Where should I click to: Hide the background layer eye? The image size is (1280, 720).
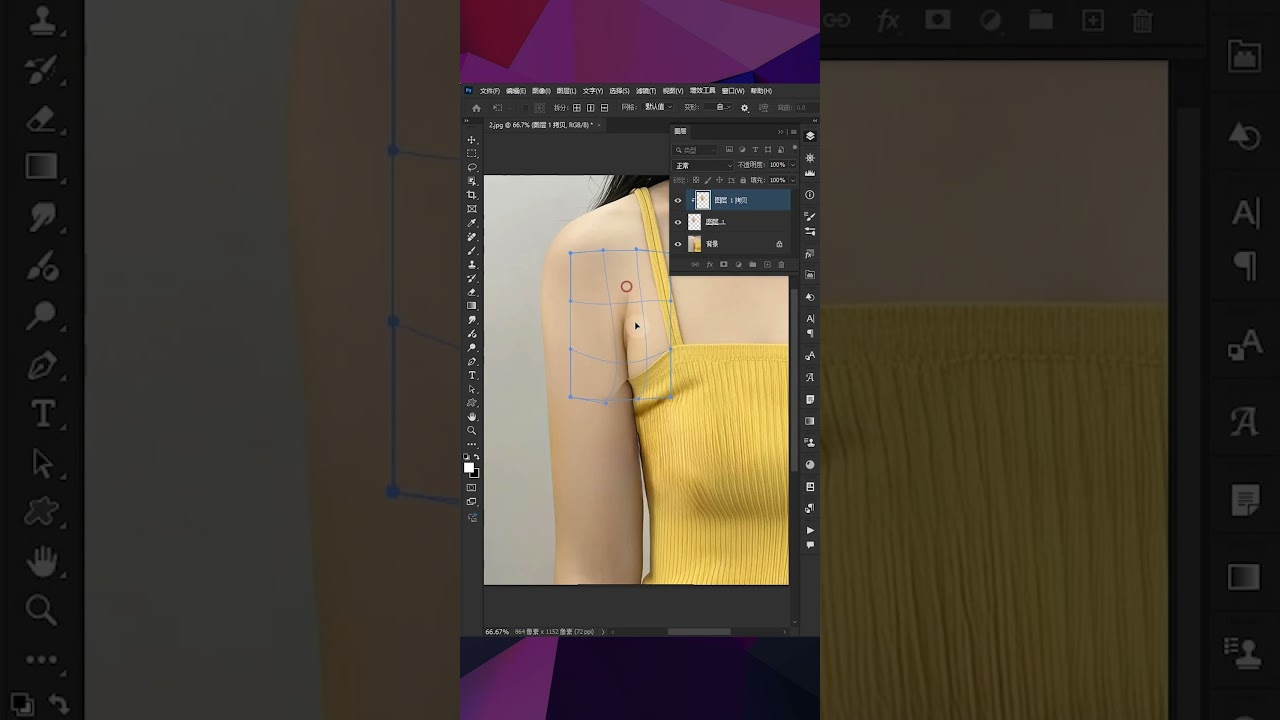point(678,244)
